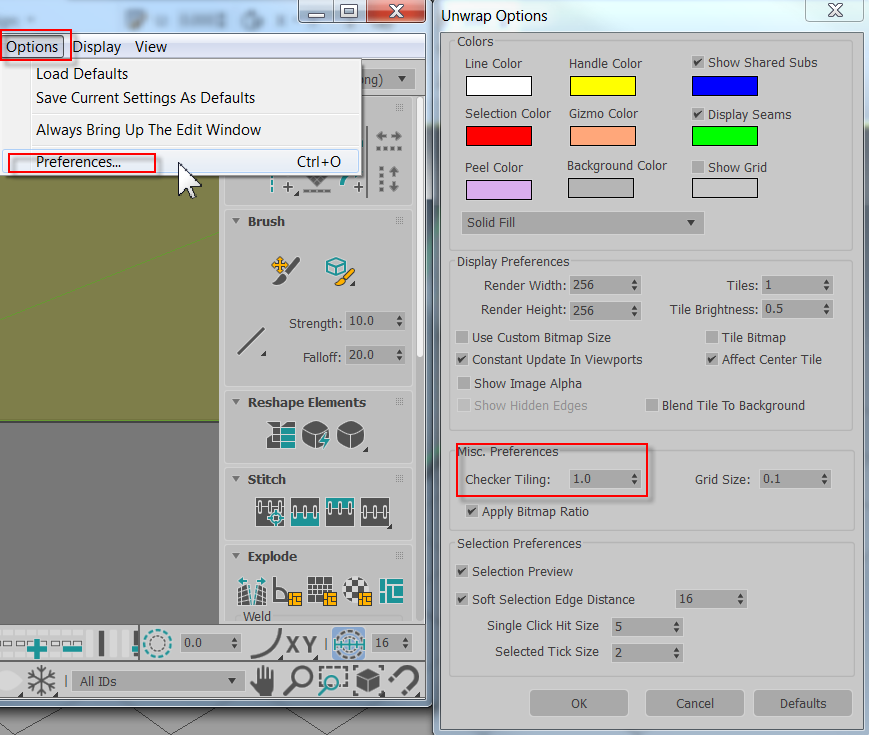This screenshot has width=869, height=735.
Task: Confirm settings with the OK button
Action: (x=578, y=703)
